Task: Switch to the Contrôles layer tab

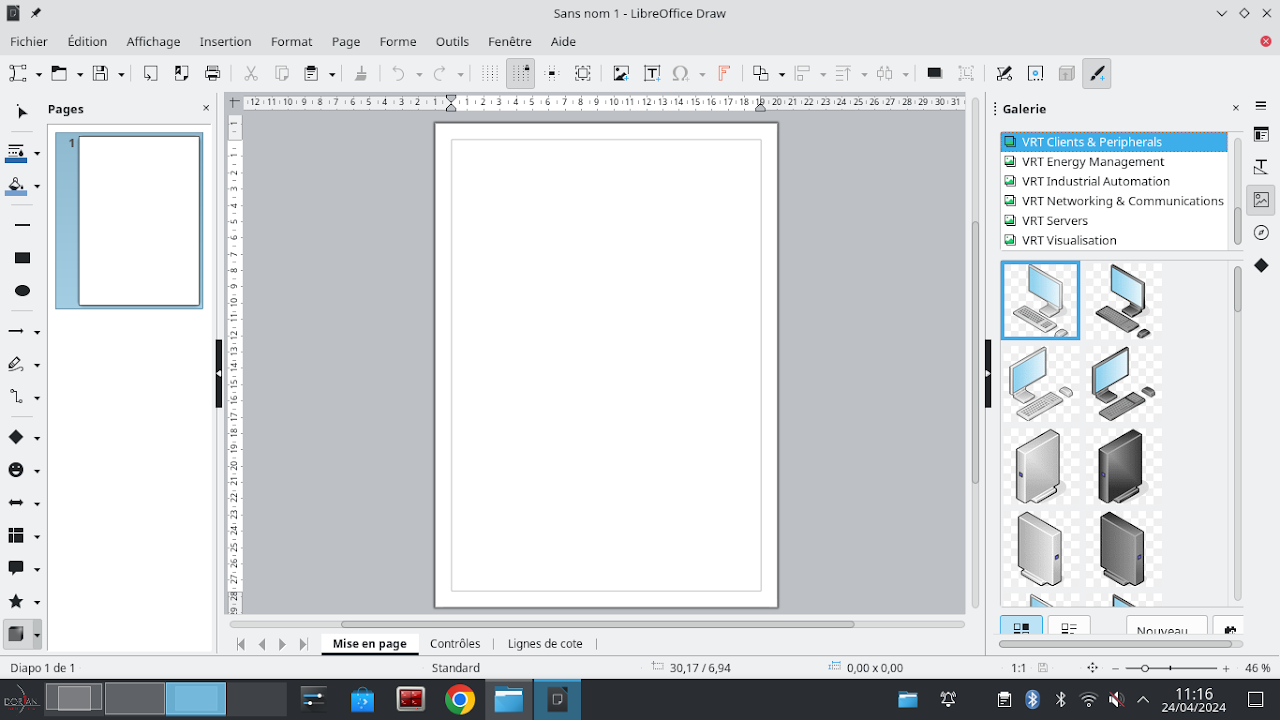Action: point(455,643)
